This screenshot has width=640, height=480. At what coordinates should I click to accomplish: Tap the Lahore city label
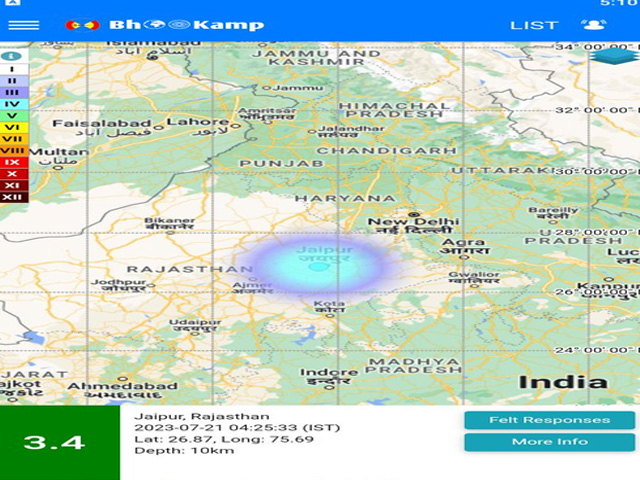(x=198, y=127)
